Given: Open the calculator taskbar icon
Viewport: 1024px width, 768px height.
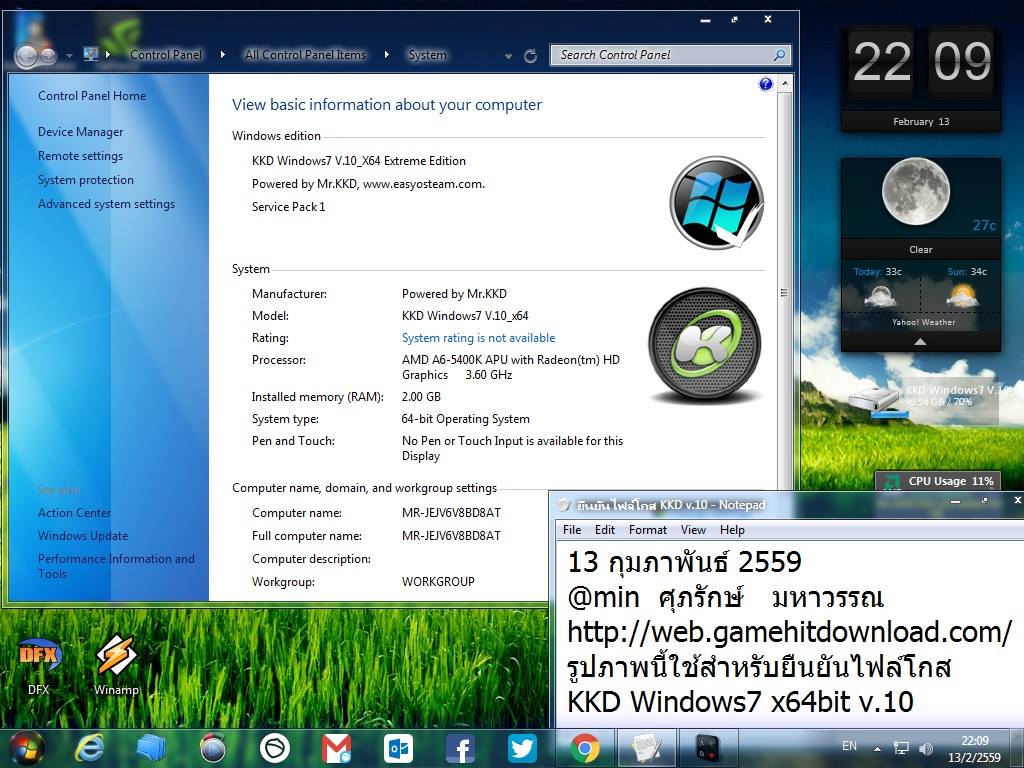Looking at the screenshot, I should [709, 748].
